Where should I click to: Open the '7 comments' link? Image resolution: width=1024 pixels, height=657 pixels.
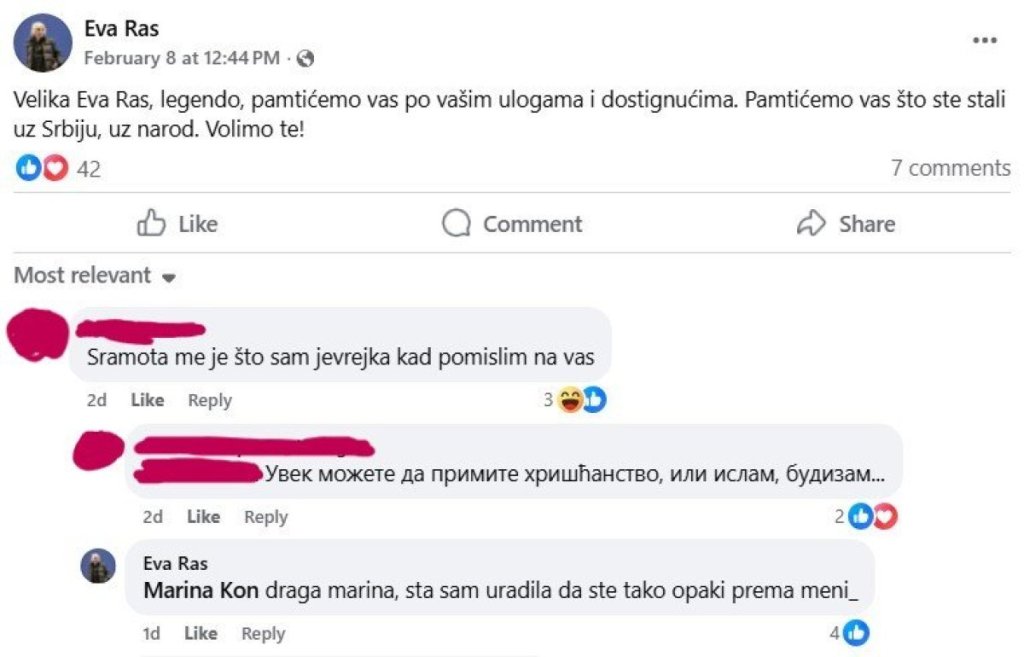pos(950,168)
